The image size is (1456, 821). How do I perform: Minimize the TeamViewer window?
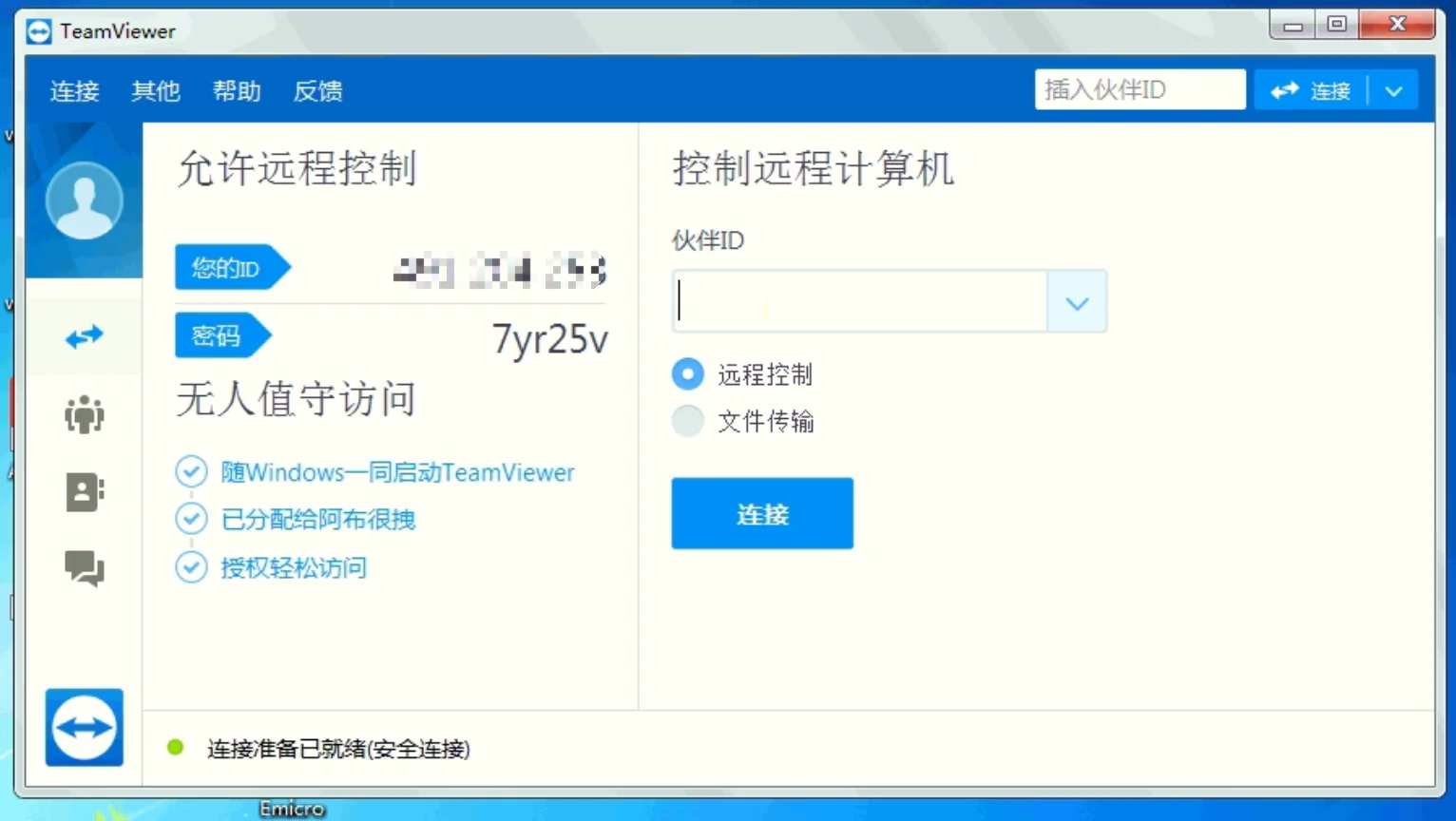coord(1293,25)
